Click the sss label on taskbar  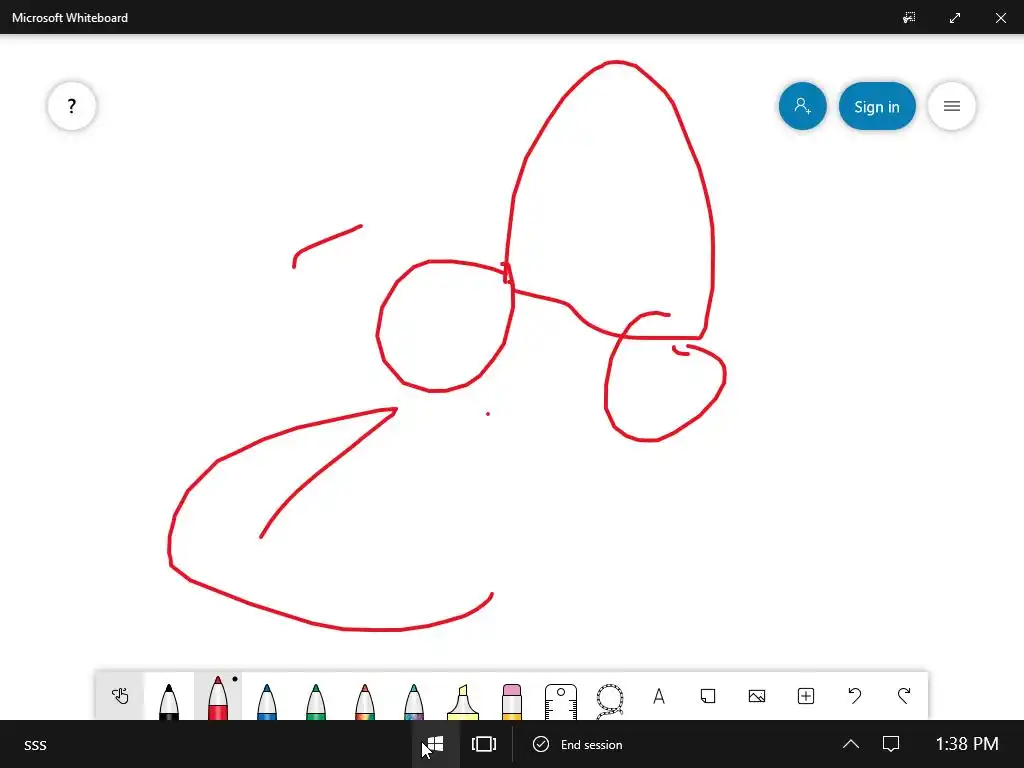(x=35, y=745)
